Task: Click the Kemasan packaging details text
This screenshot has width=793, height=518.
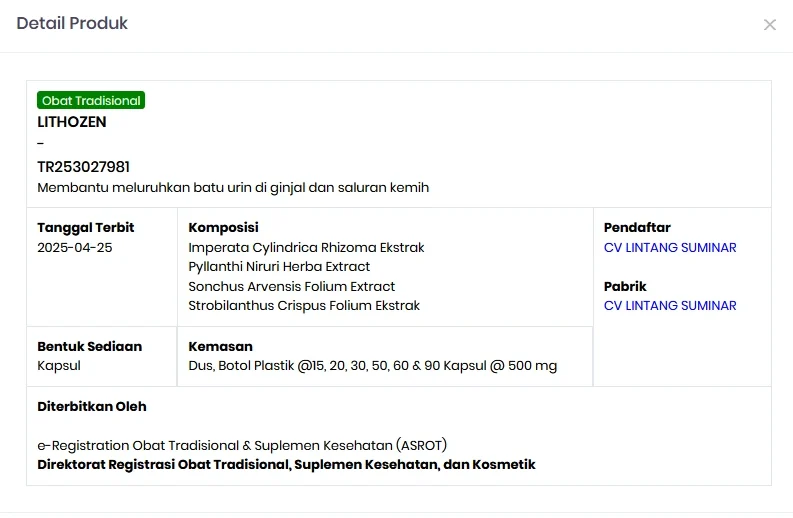Action: point(372,366)
